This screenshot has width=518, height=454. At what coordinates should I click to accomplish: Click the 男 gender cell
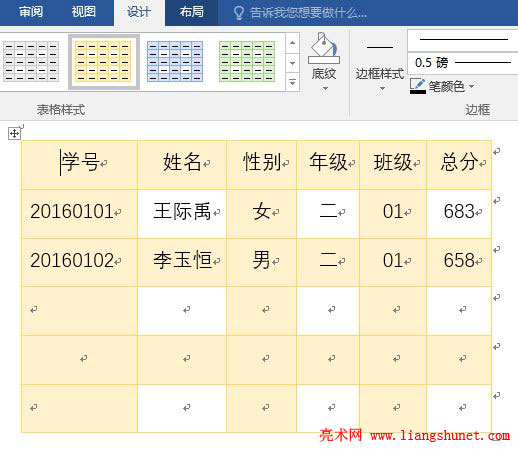pos(262,262)
